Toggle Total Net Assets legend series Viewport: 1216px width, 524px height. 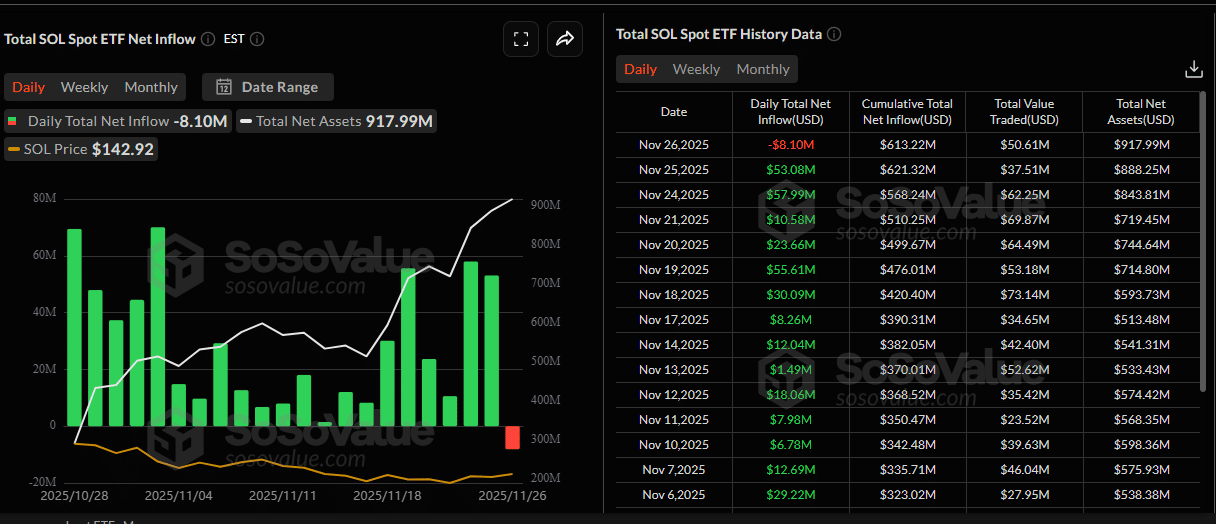[337, 121]
